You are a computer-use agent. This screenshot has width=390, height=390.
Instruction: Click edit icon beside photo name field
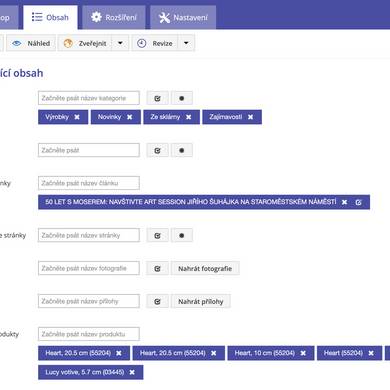click(x=158, y=268)
